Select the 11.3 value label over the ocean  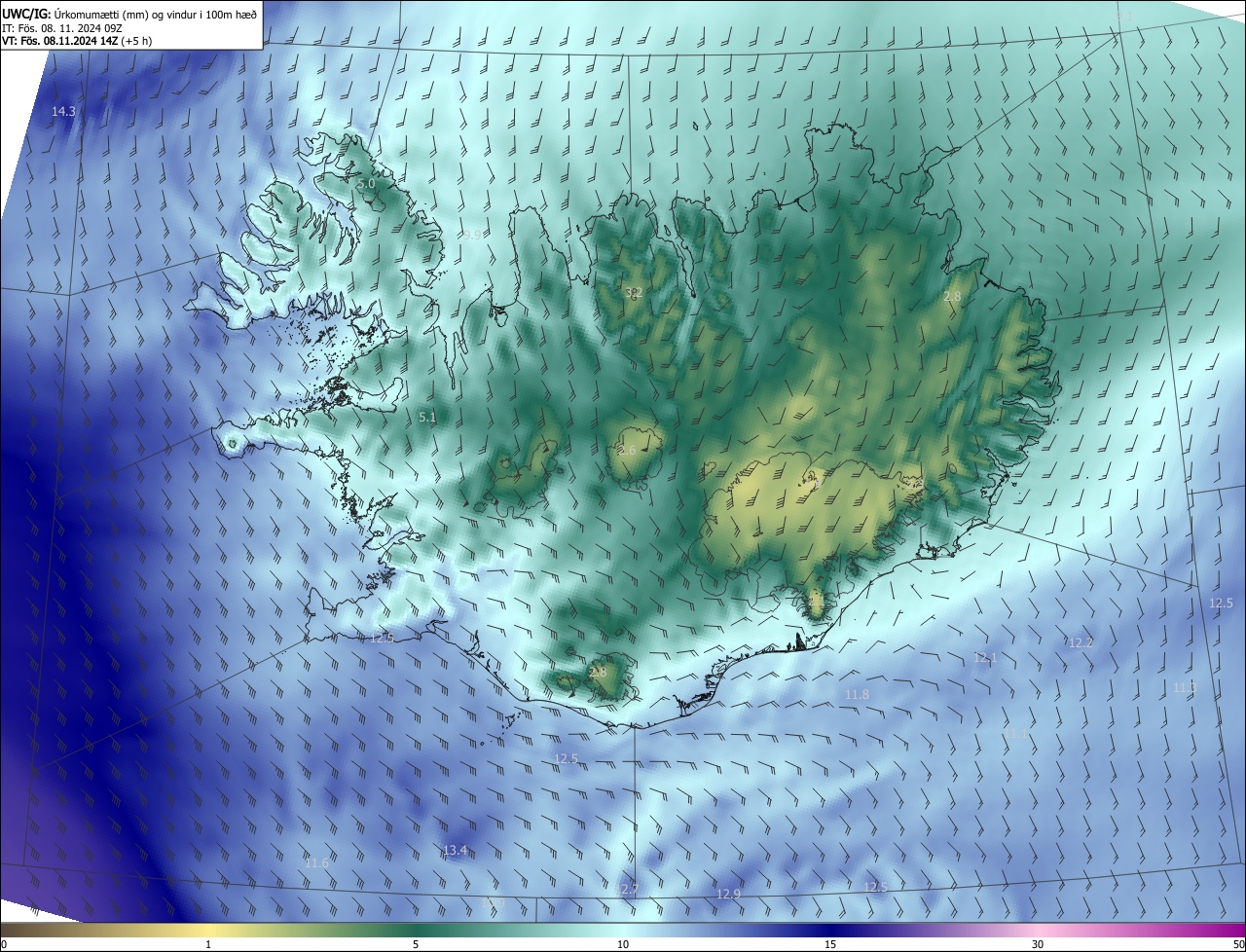coord(1185,687)
